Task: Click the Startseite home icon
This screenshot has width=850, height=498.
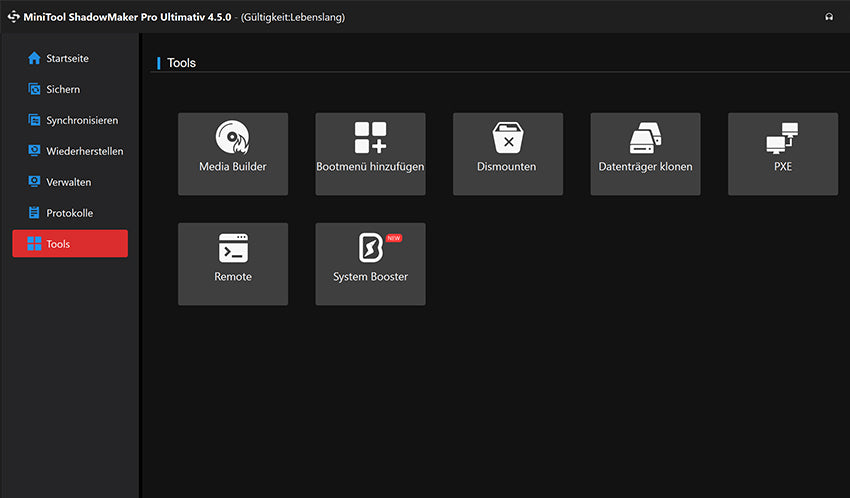Action: click(34, 58)
